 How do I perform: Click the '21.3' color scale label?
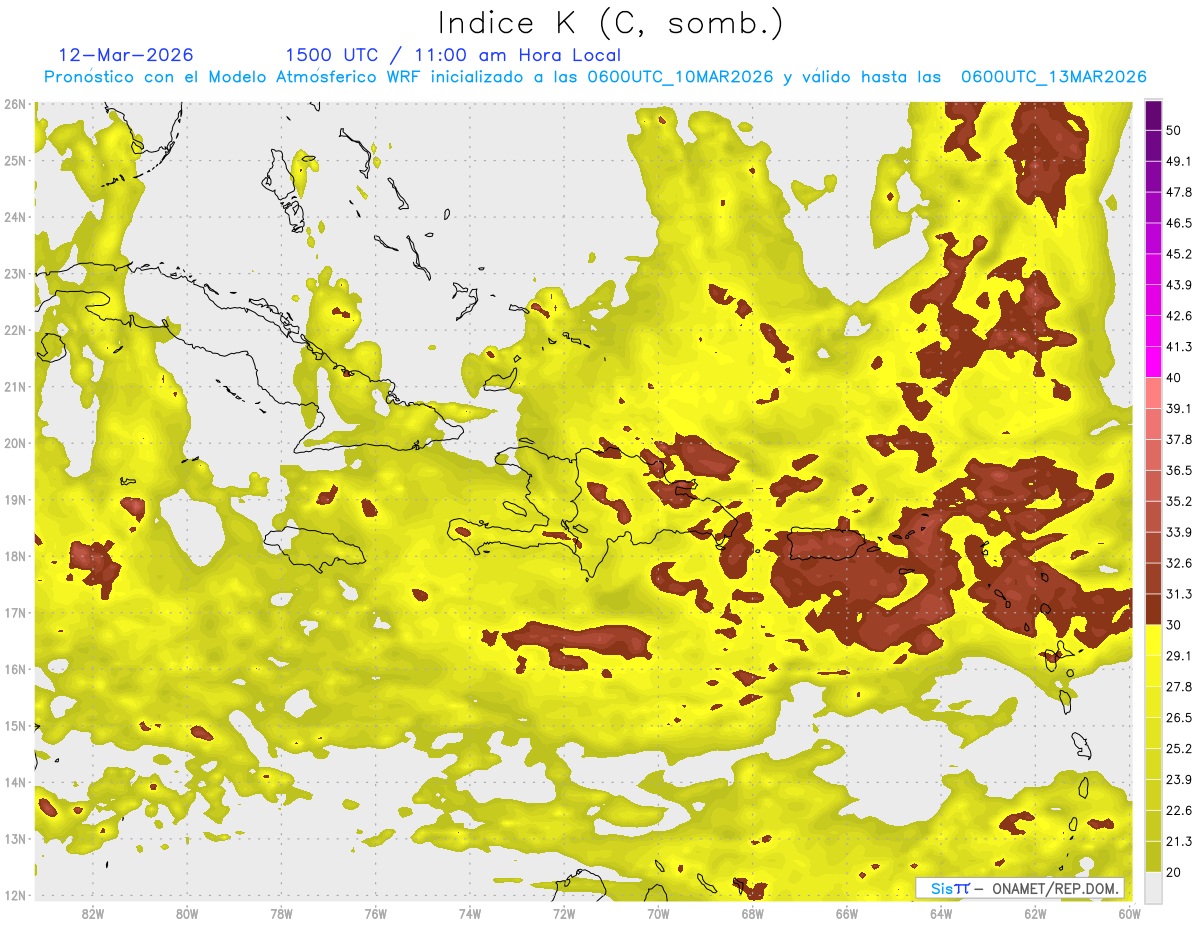[x=1179, y=842]
